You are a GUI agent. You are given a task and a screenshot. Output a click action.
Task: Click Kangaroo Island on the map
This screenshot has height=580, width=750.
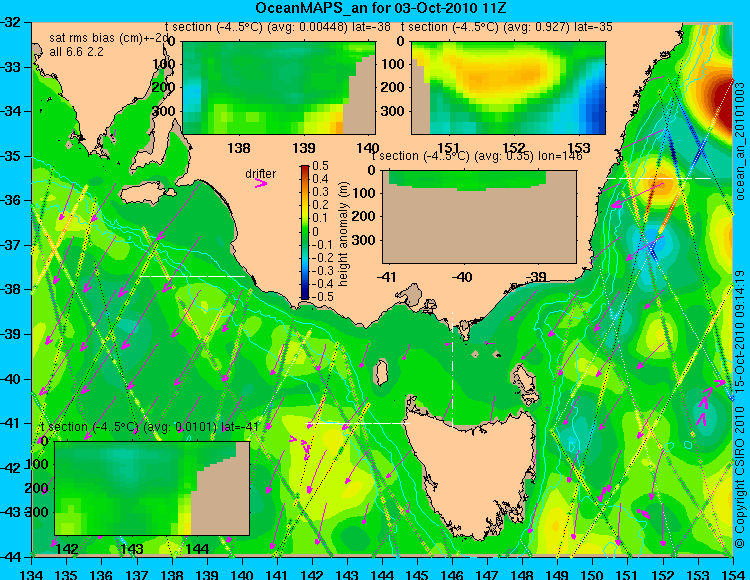[148, 194]
